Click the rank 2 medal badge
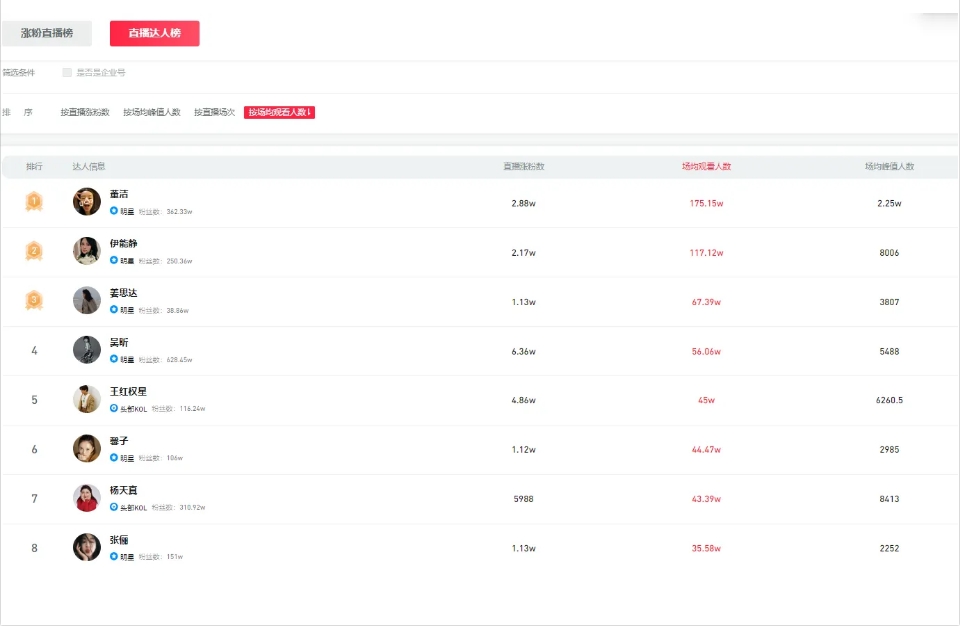 (x=34, y=251)
